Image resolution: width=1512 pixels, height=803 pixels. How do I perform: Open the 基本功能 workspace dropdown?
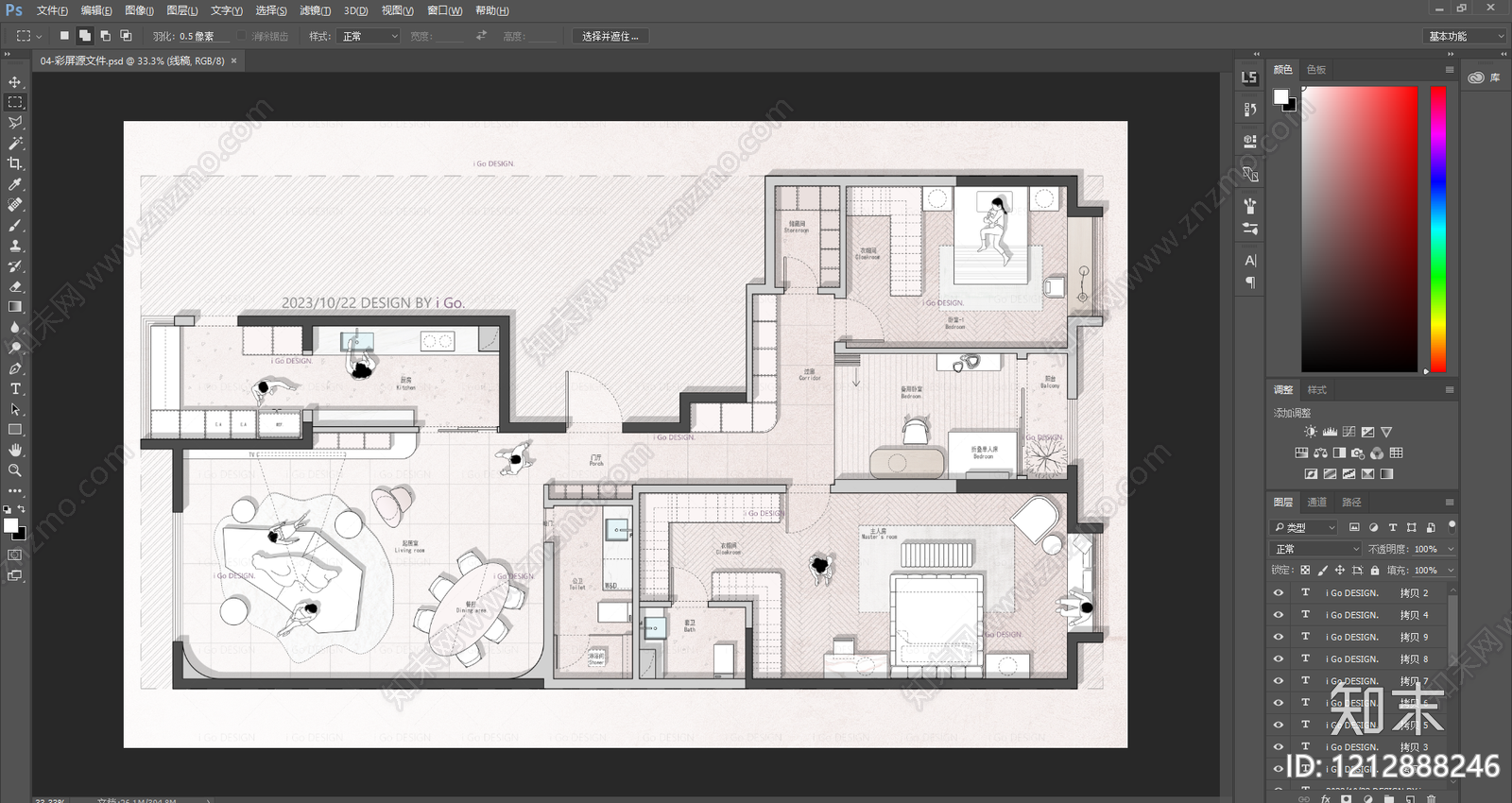[x=1464, y=36]
